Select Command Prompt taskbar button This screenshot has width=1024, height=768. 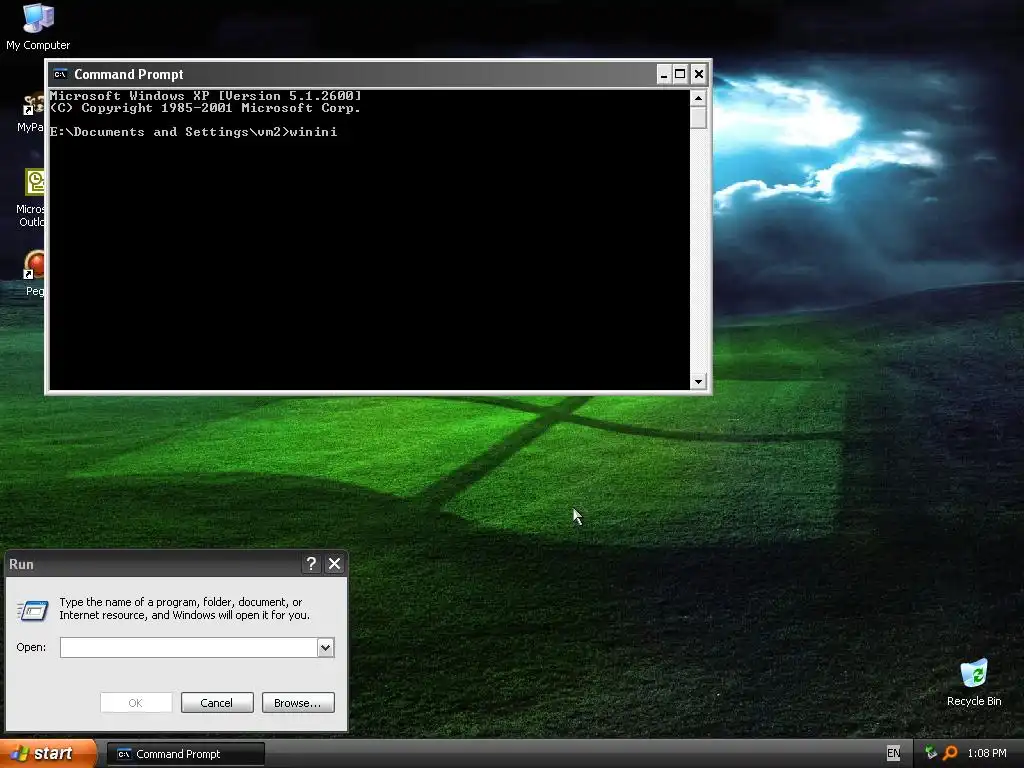point(185,754)
